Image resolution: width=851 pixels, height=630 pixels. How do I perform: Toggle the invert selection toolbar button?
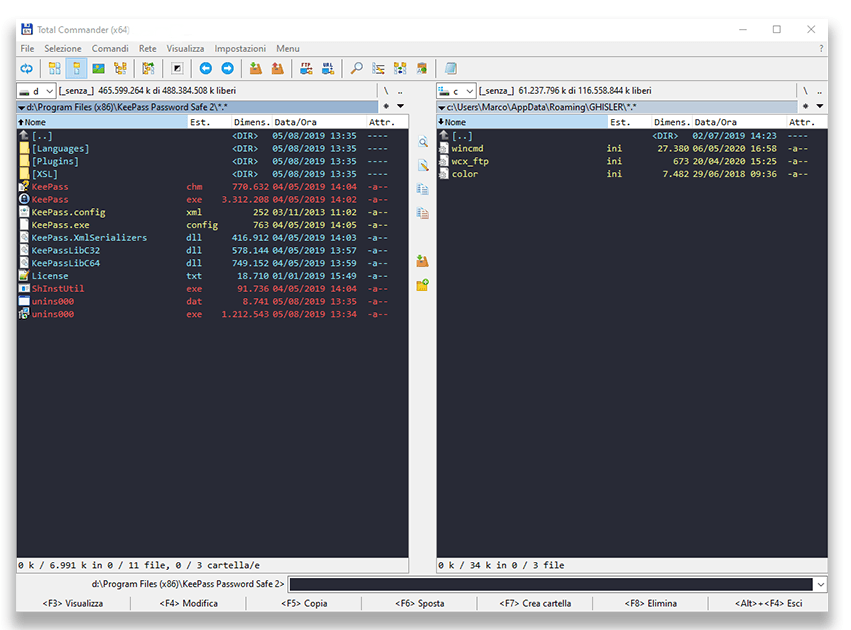[x=177, y=68]
